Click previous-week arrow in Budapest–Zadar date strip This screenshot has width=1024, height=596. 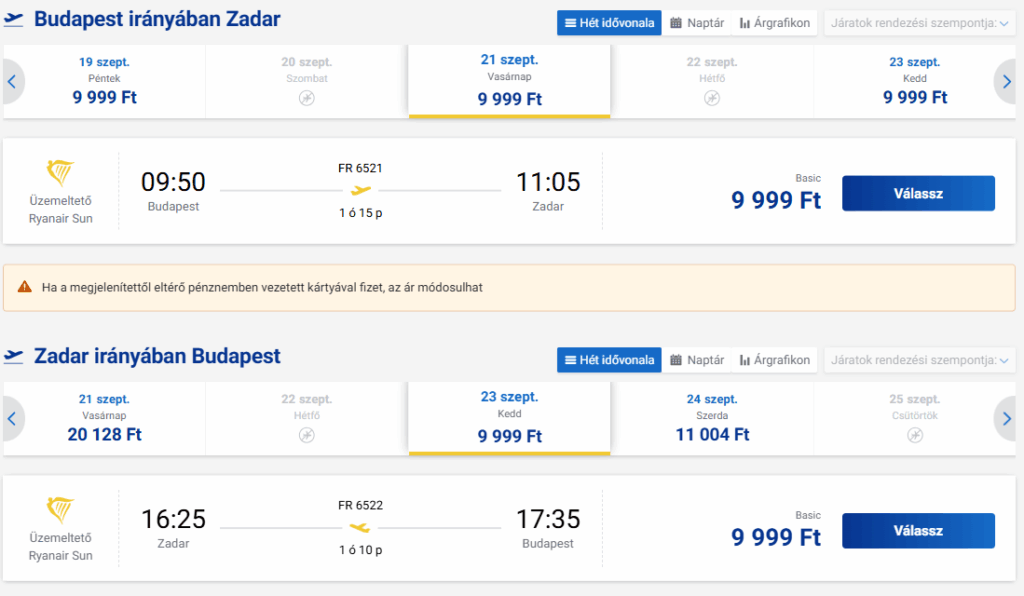12,82
